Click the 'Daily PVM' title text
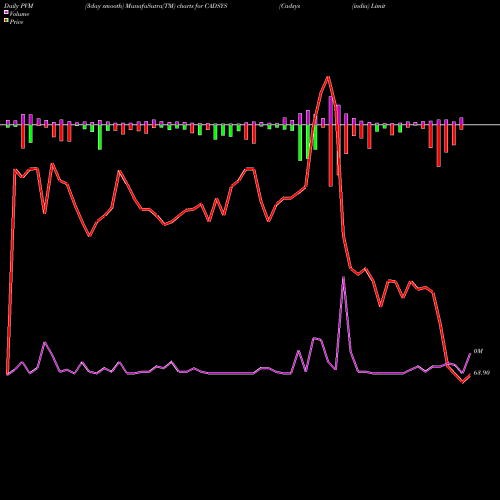 (19, 6)
